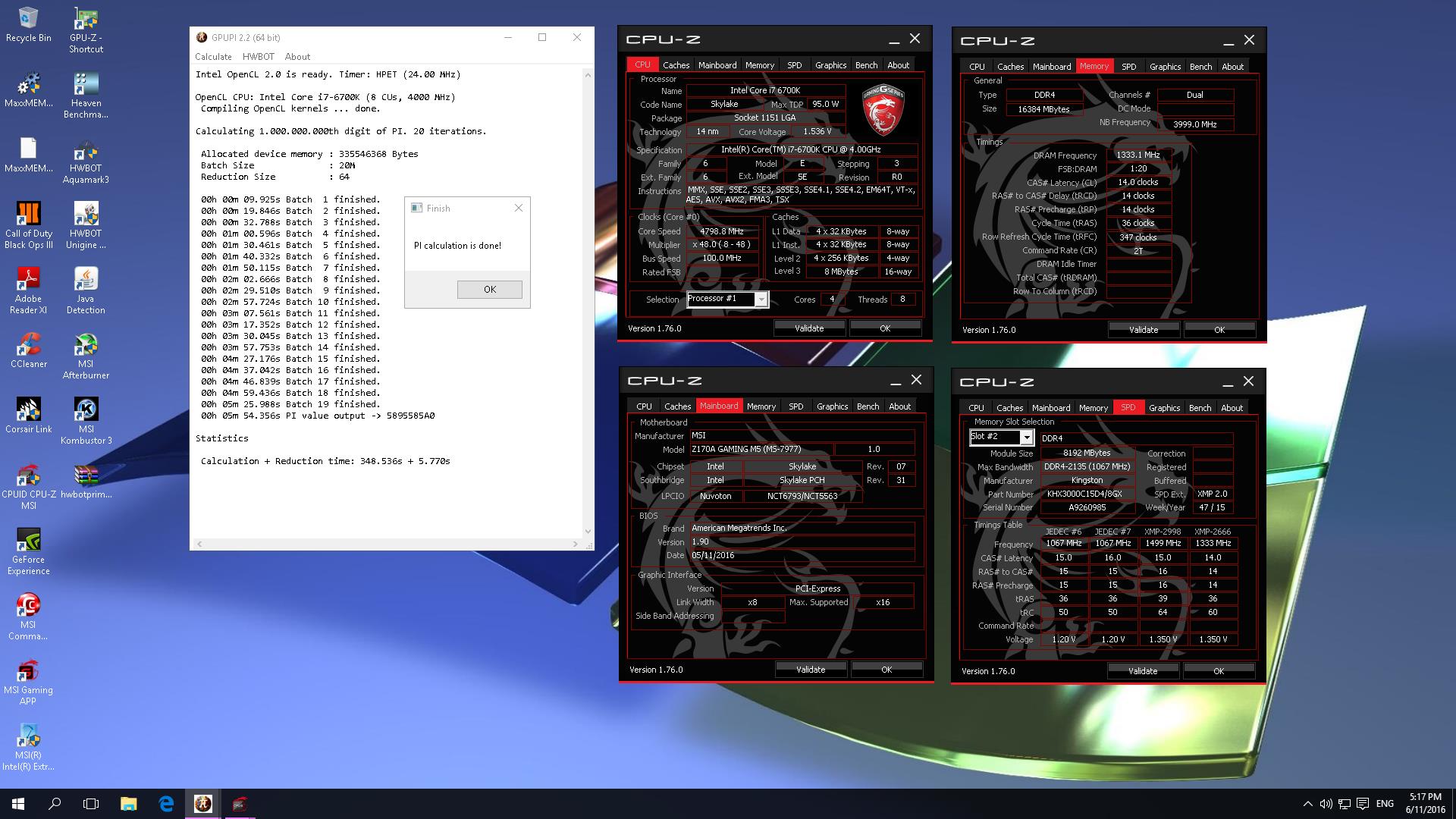Screen dimensions: 1456x819
Task: Close the Finish dialog with X
Action: point(519,208)
